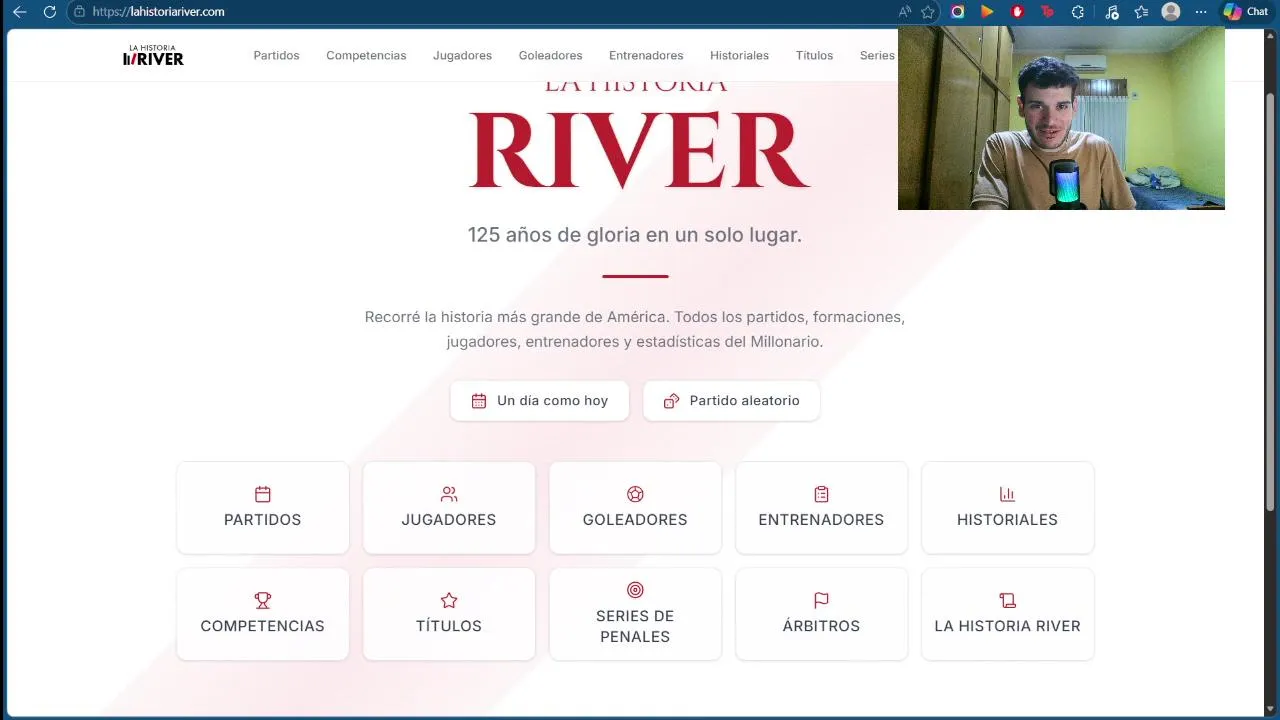Open Competencias in the top navigation

[x=366, y=56]
